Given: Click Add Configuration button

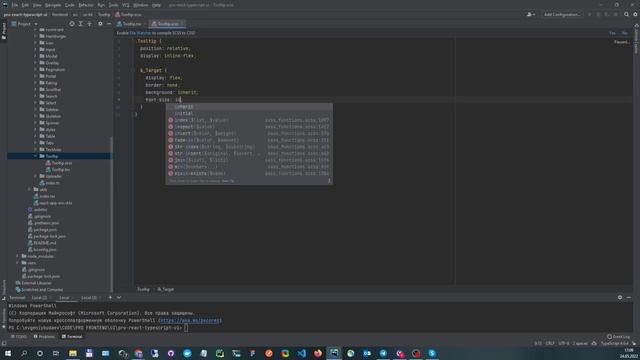Looking at the screenshot, I should 562,14.
